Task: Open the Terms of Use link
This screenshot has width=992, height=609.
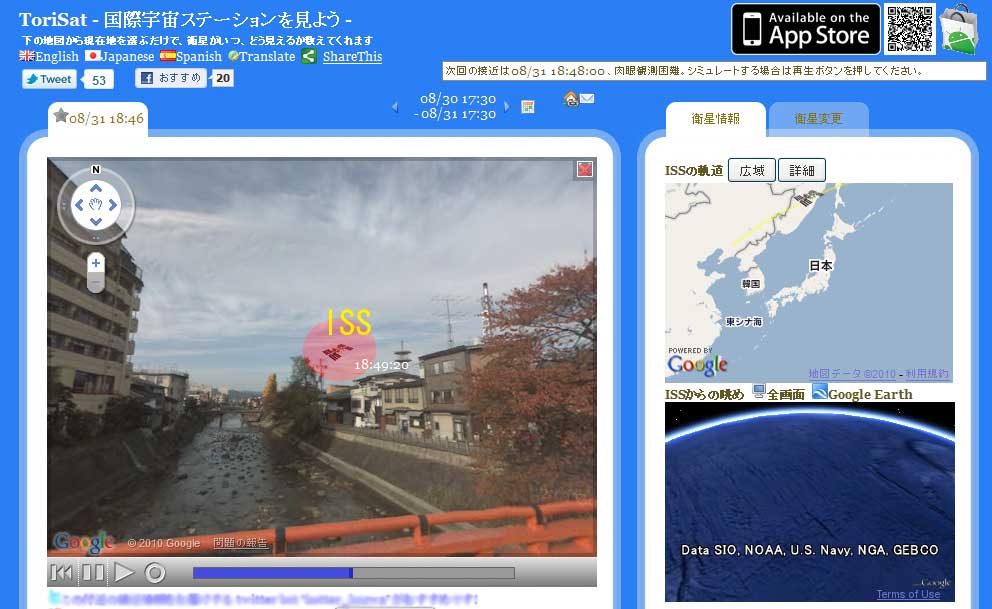Action: [908, 594]
